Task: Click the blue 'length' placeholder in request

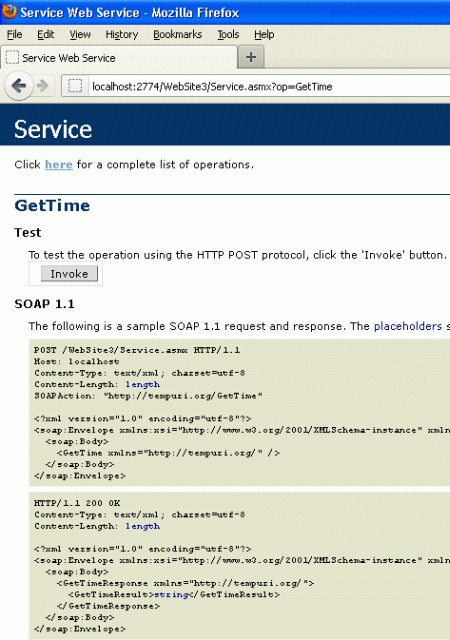Action: click(x=143, y=384)
